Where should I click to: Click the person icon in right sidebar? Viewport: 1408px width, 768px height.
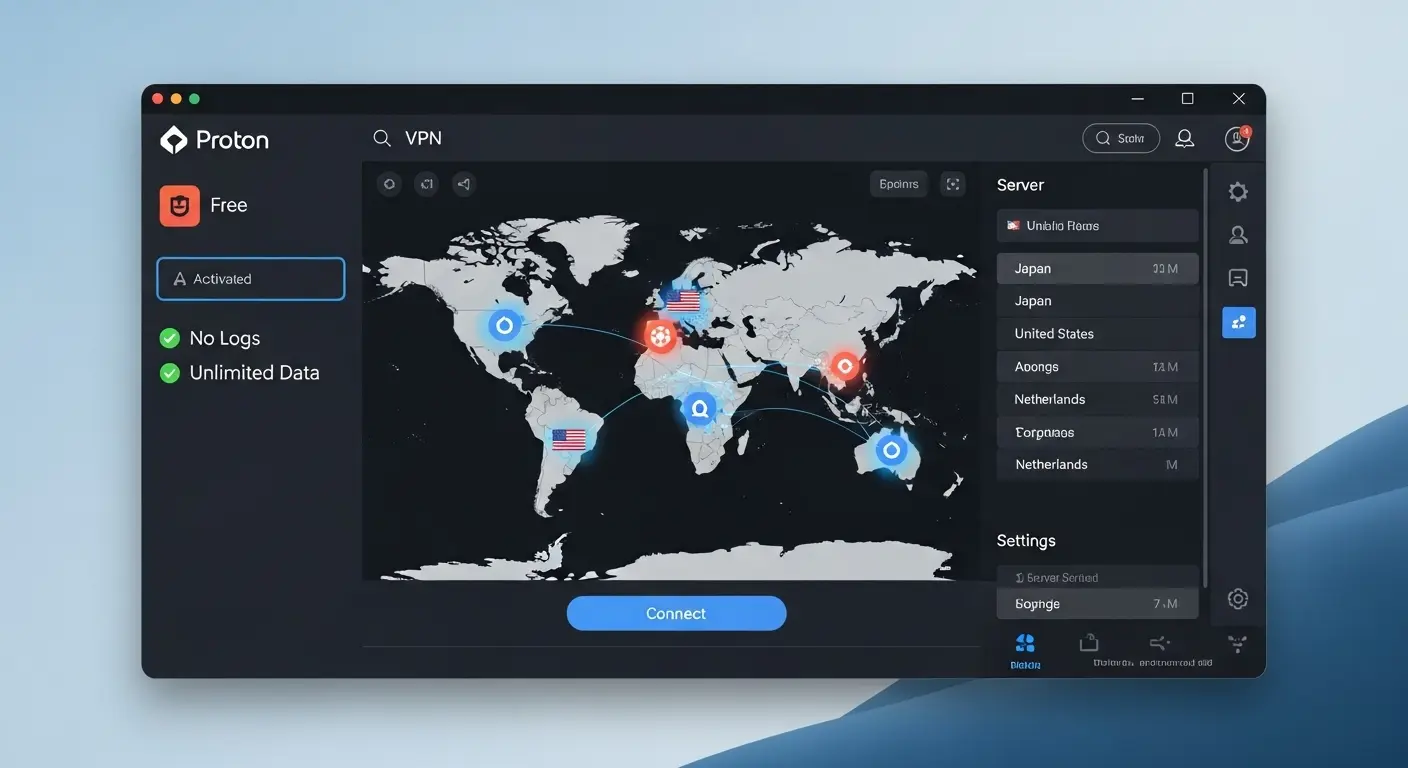point(1238,235)
